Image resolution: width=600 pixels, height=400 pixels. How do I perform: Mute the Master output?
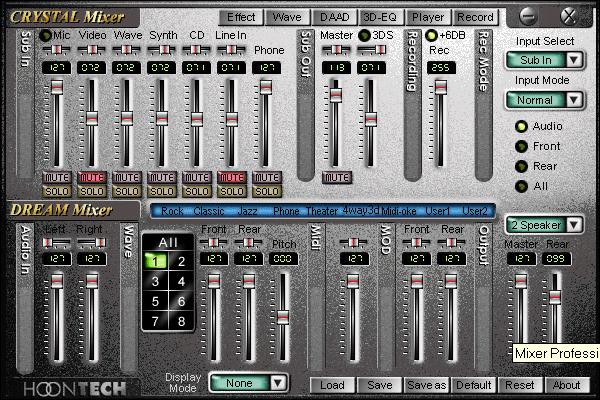[337, 178]
